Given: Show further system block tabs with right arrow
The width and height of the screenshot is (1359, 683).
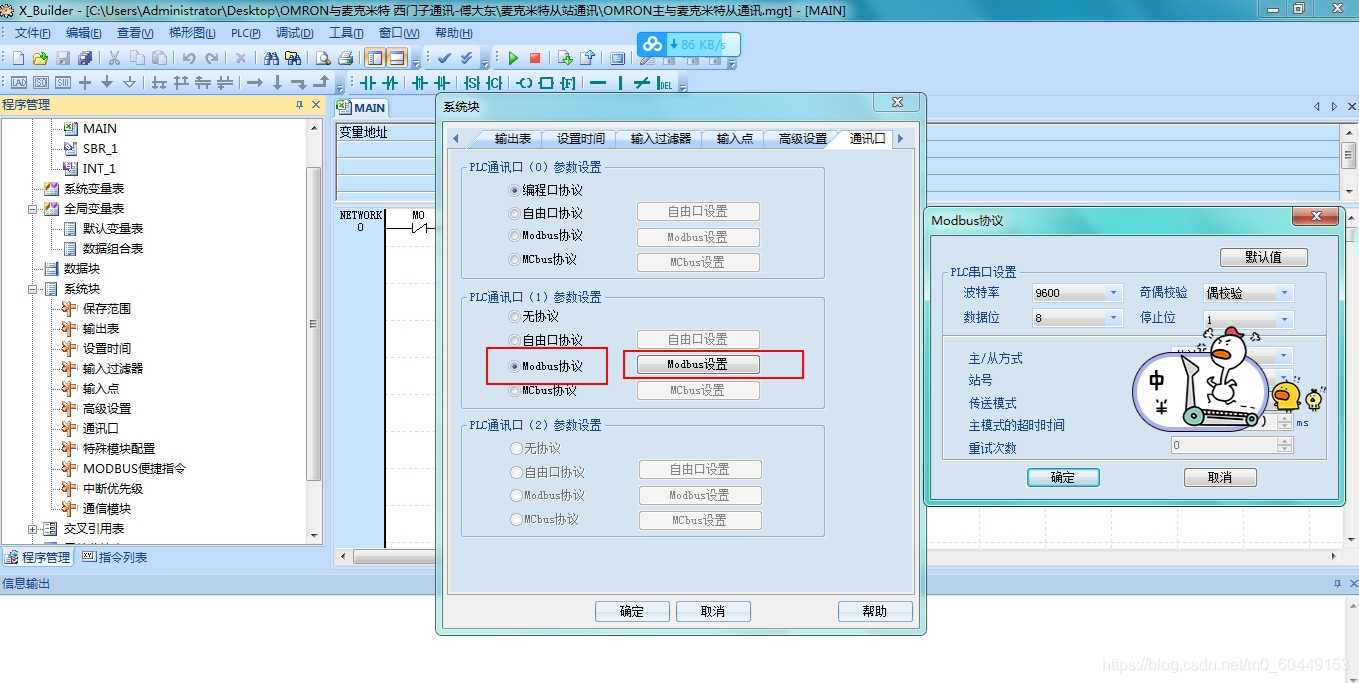Looking at the screenshot, I should click(x=900, y=139).
